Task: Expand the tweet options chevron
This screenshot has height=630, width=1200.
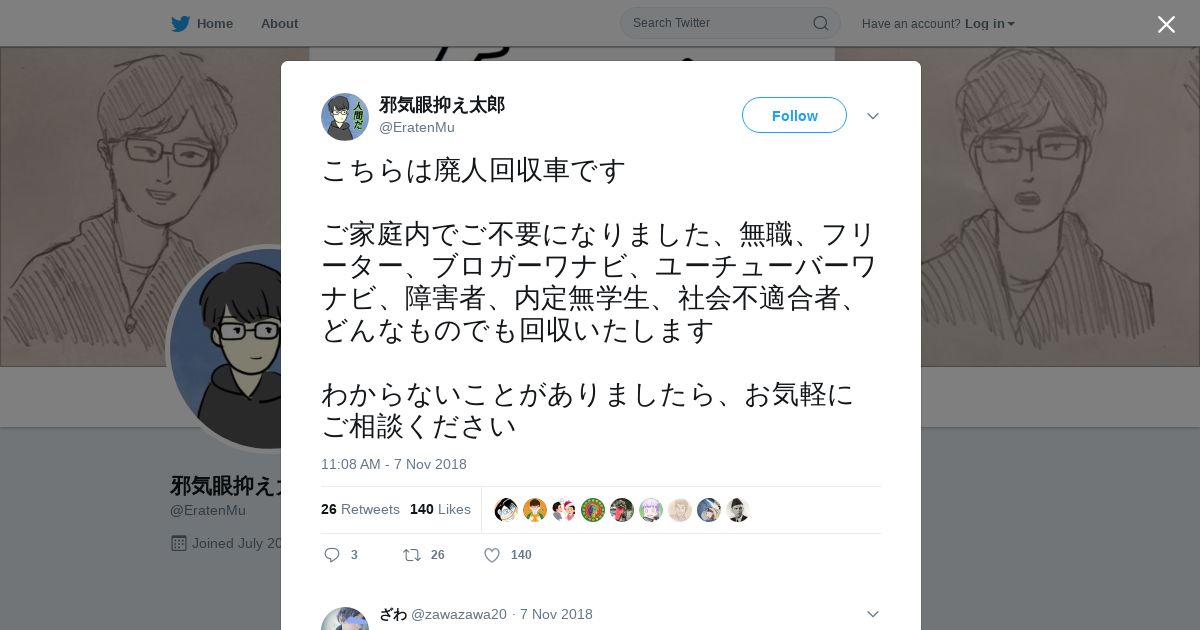Action: (x=872, y=116)
